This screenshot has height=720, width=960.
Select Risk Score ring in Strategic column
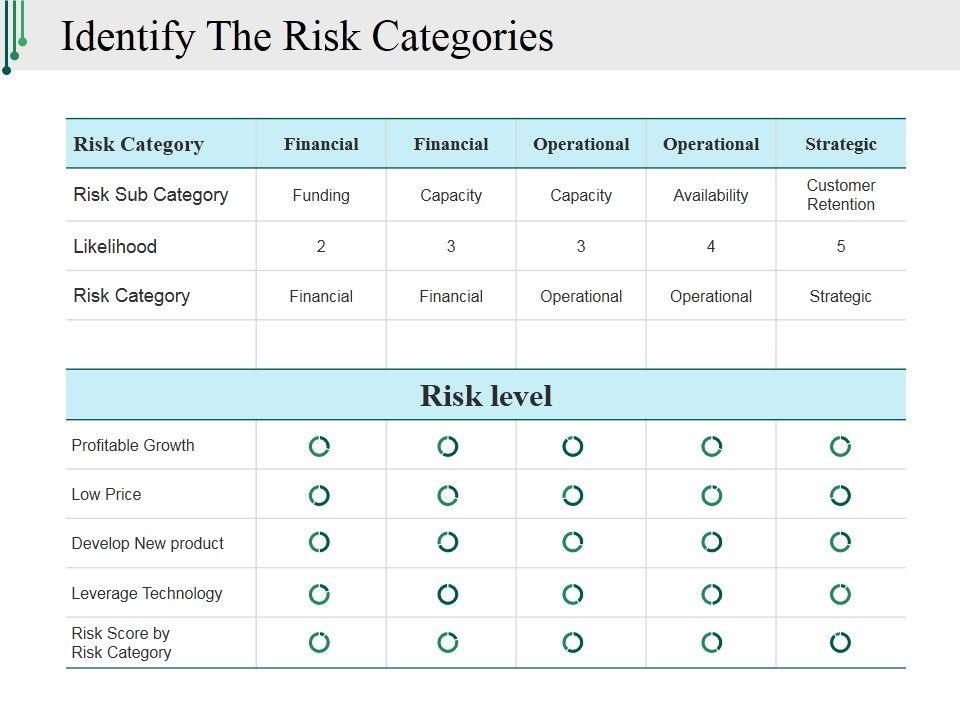tap(841, 642)
